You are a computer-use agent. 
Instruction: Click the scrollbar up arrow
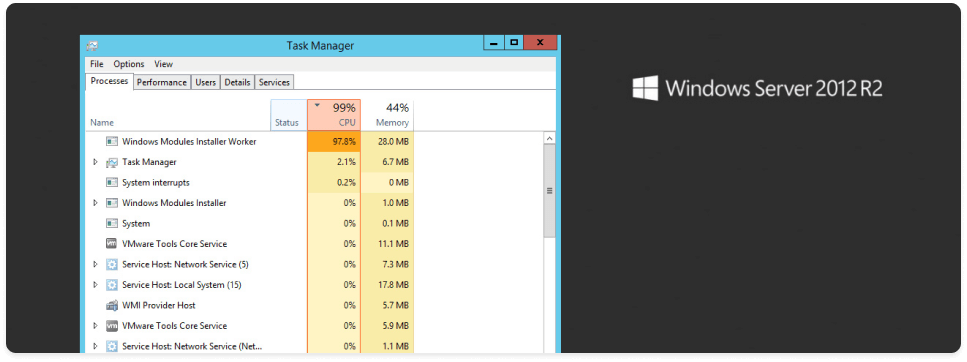[549, 139]
